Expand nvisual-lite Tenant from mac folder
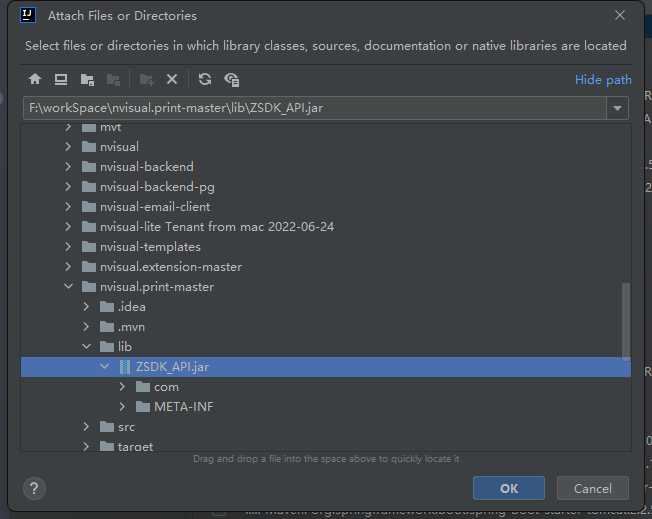Screen dimensions: 652x519 (x=68, y=226)
